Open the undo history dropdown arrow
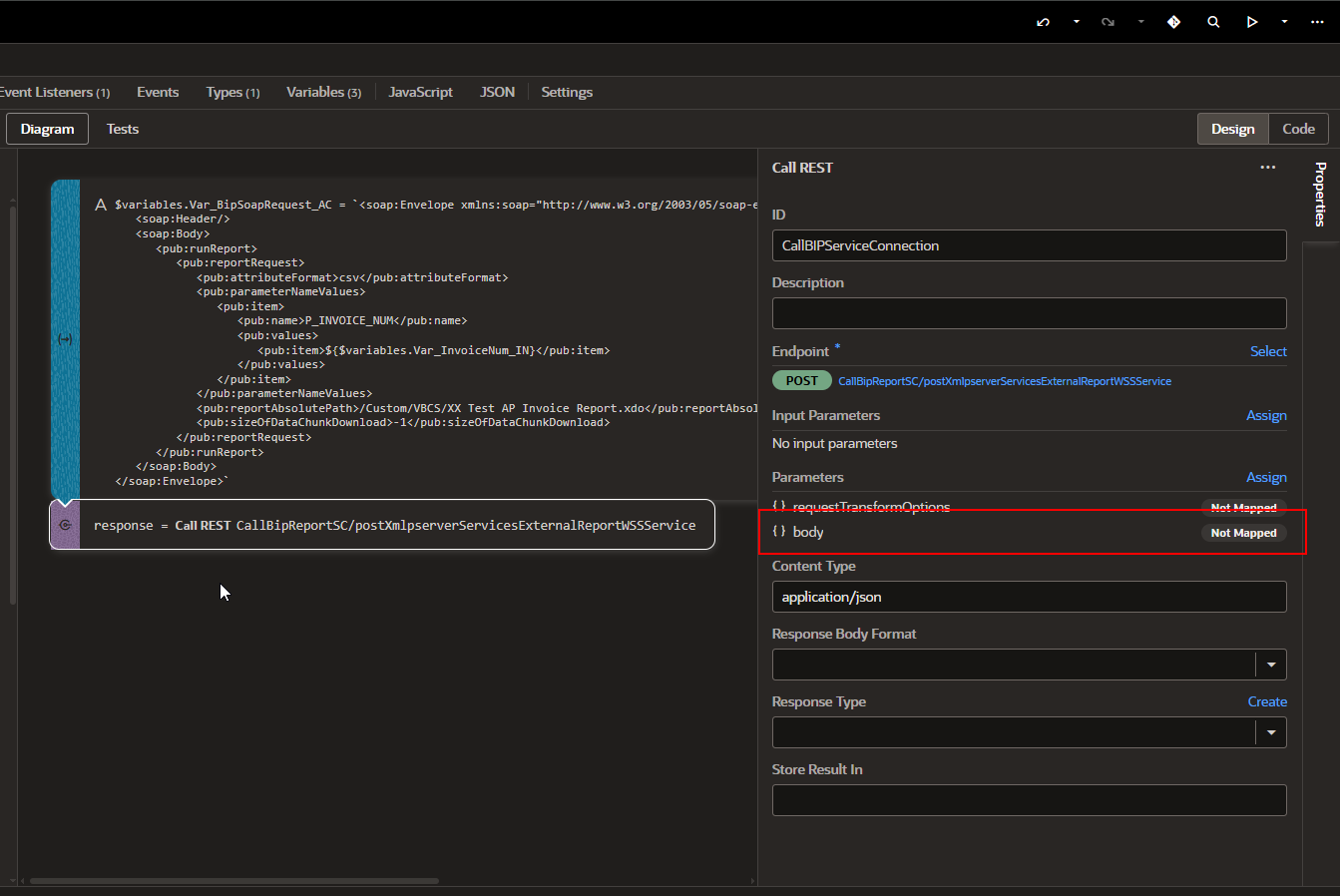1340x896 pixels. (1077, 22)
